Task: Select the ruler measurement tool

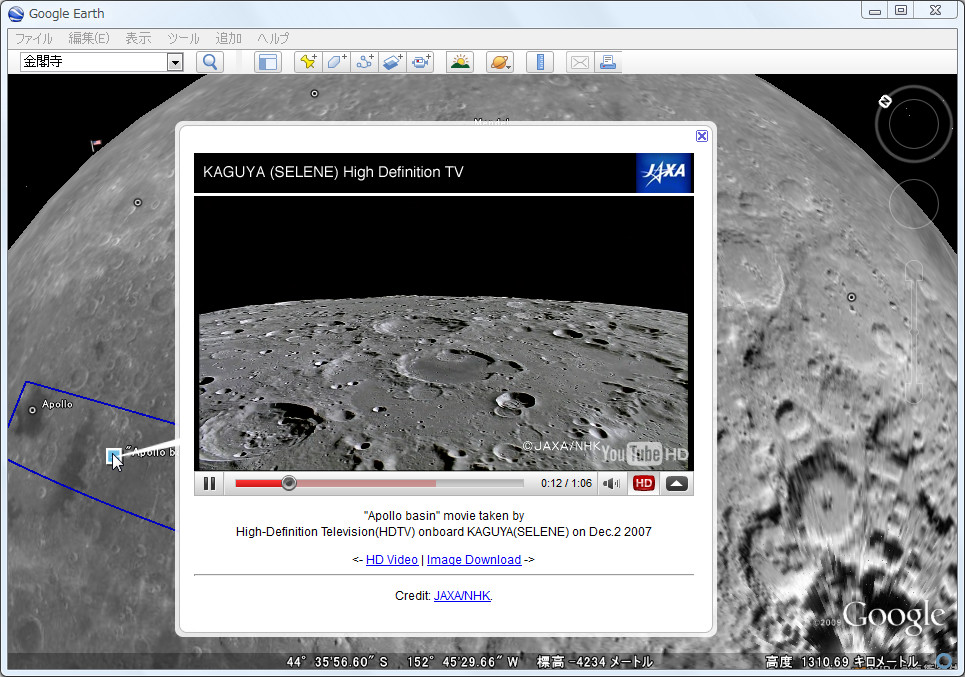Action: pyautogui.click(x=540, y=62)
